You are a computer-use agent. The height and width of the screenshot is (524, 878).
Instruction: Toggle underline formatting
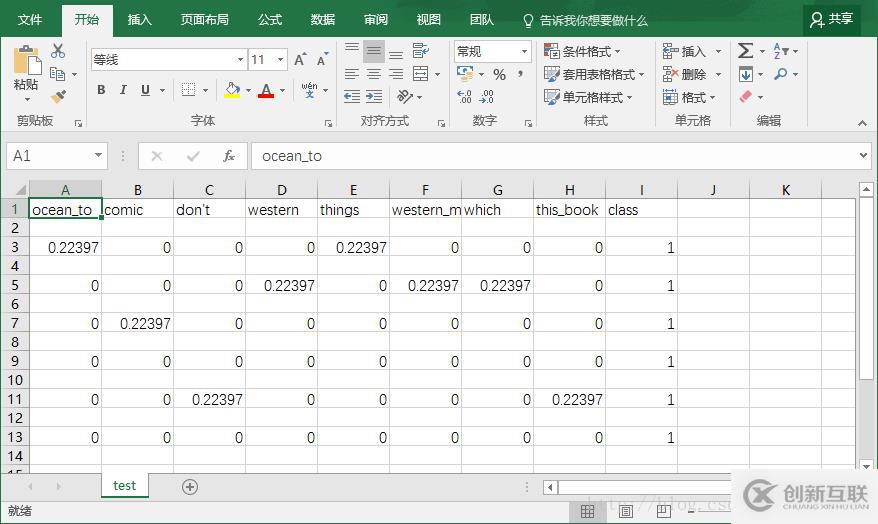point(145,90)
